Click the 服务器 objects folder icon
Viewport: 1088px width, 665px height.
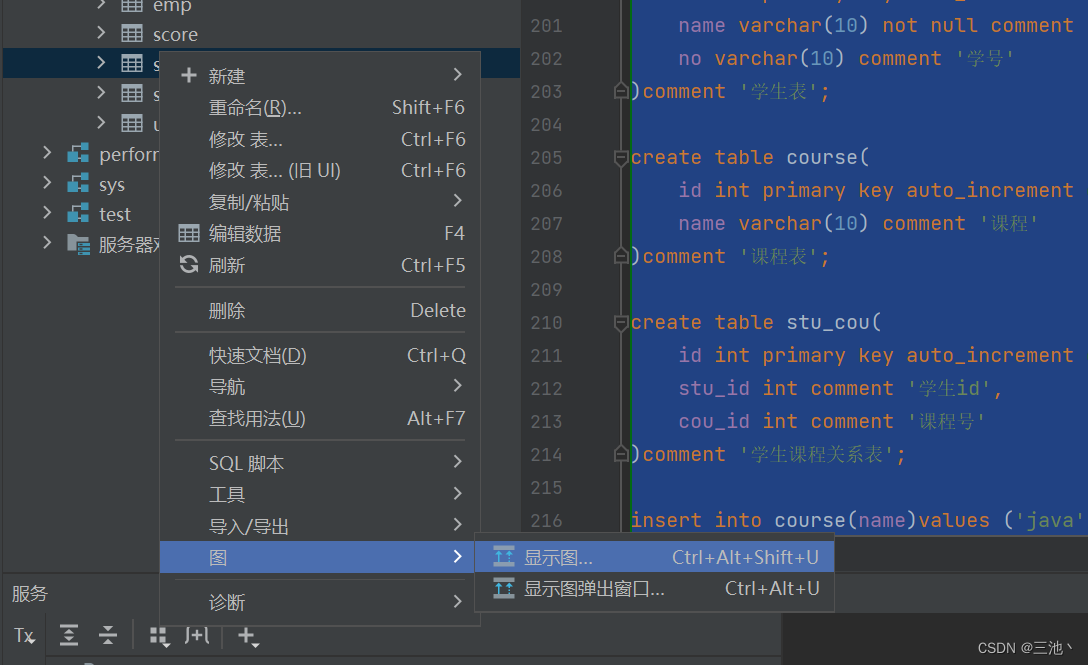point(78,244)
